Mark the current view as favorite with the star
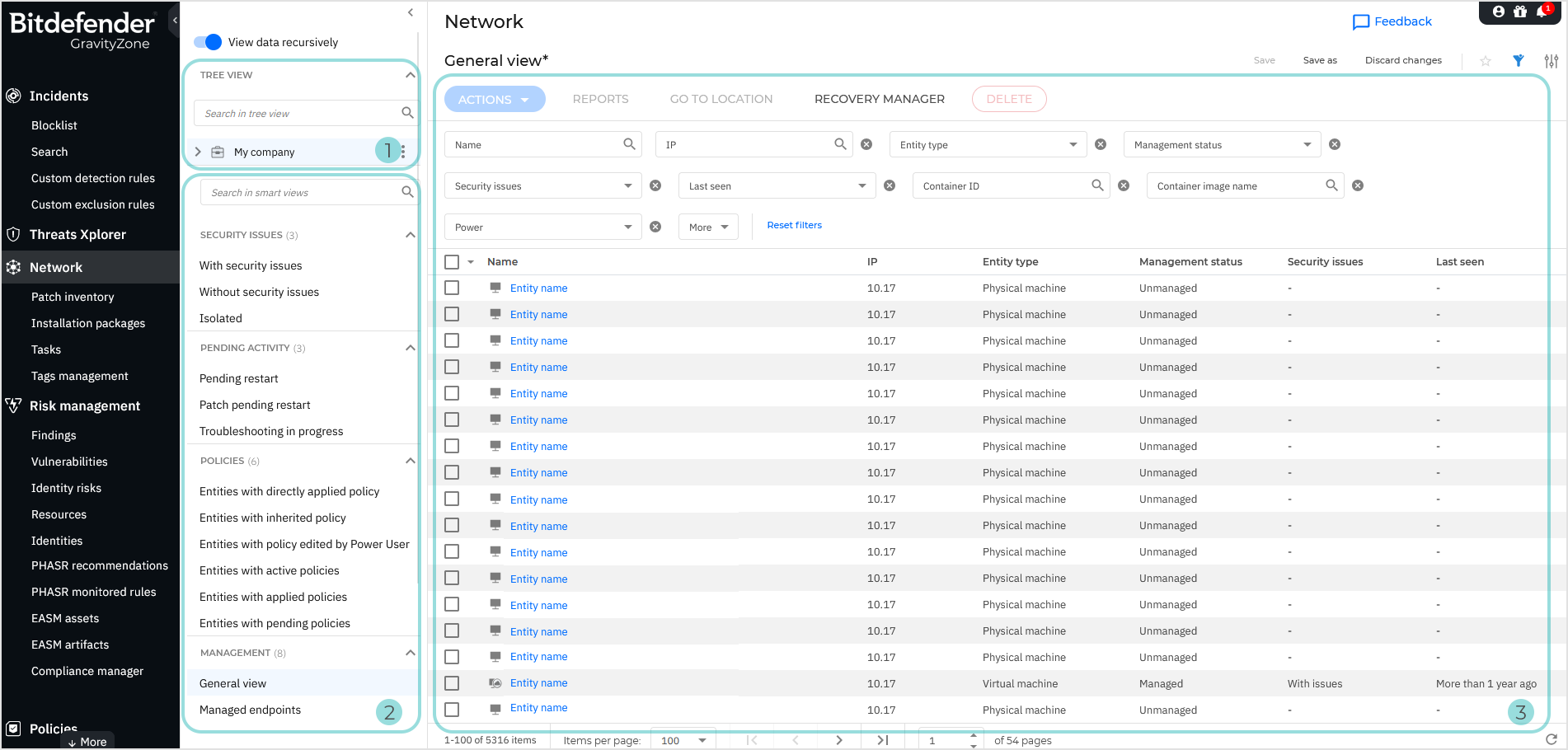 [1485, 60]
